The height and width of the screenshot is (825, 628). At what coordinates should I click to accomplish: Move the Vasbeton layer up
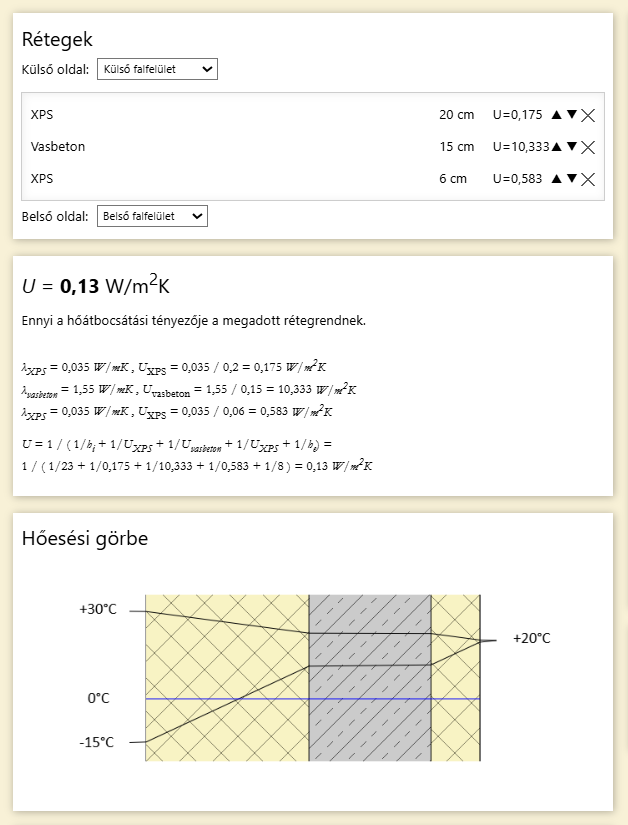click(x=557, y=147)
